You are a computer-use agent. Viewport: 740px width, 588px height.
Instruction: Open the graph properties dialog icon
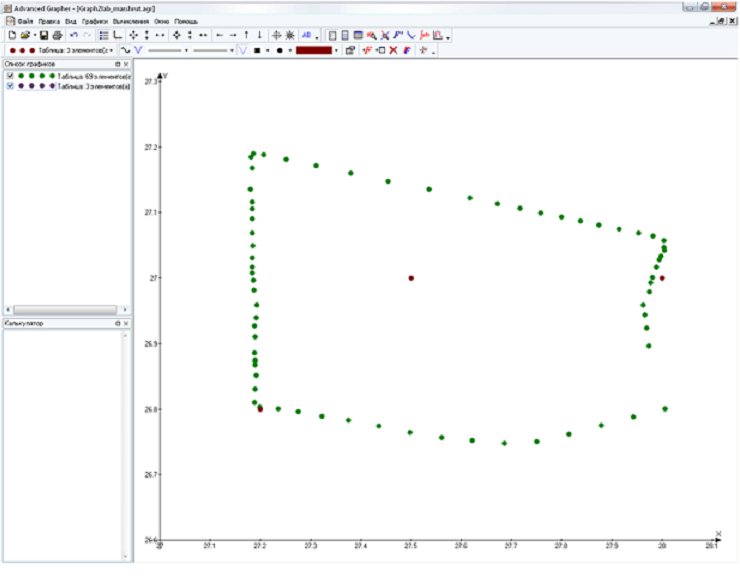click(350, 50)
